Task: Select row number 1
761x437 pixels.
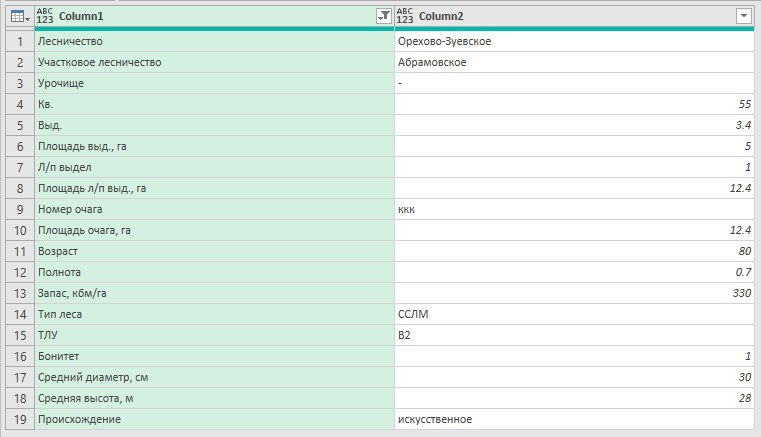Action: point(20,41)
